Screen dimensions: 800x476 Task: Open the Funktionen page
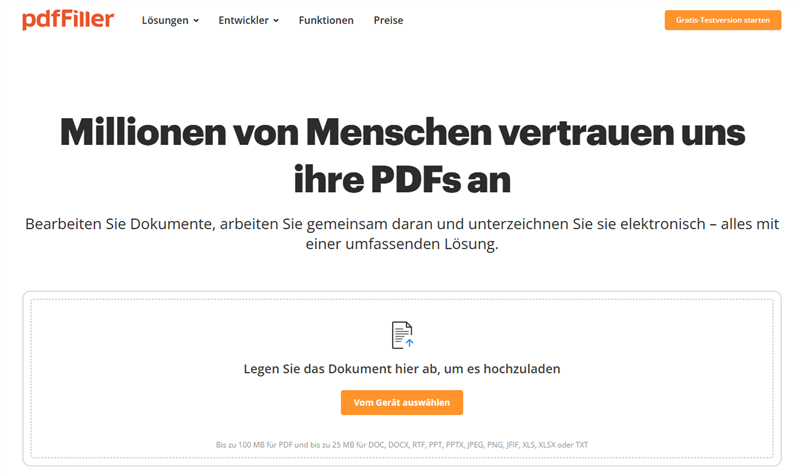pyautogui.click(x=326, y=20)
